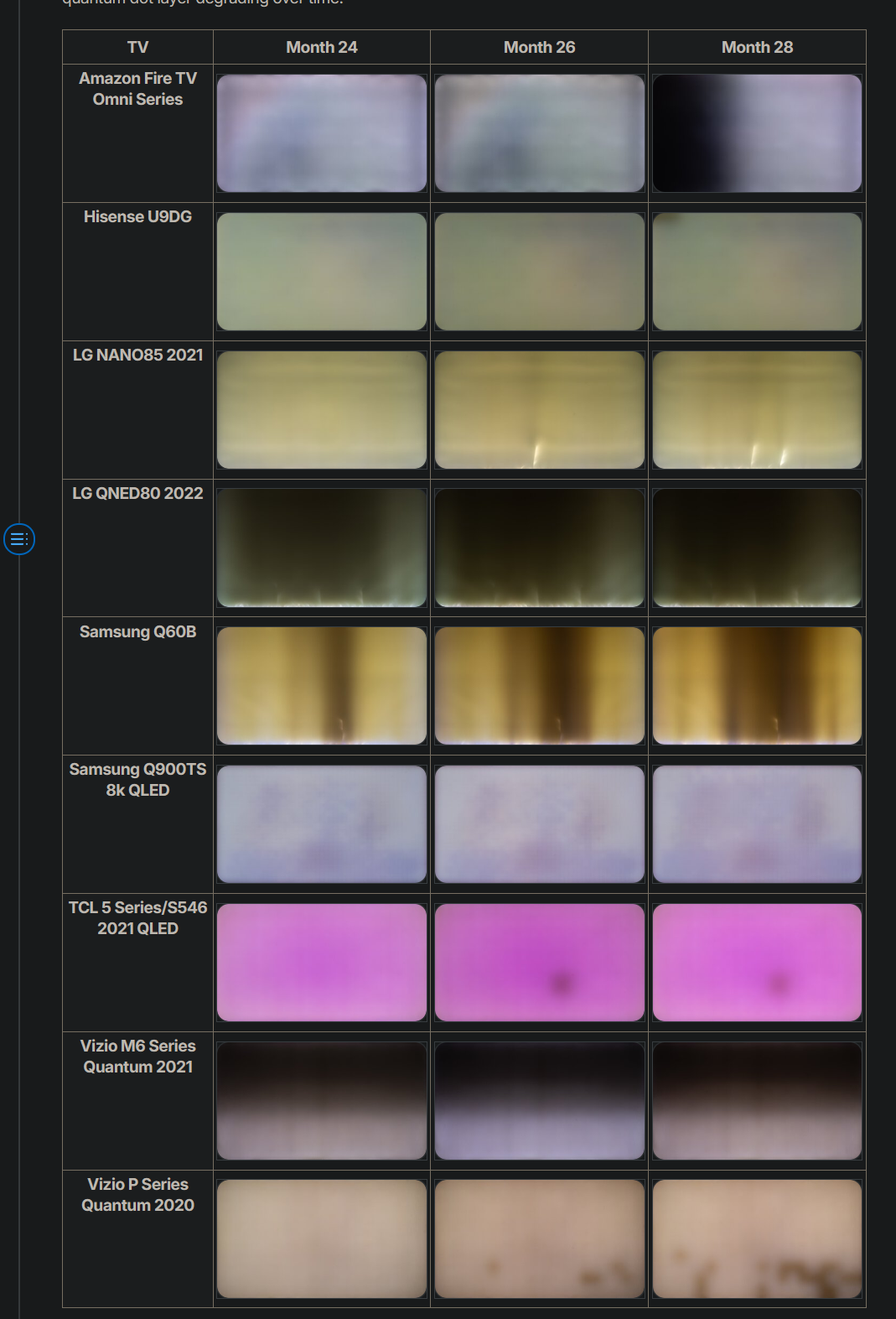Click the Month 28 column header

click(x=757, y=47)
